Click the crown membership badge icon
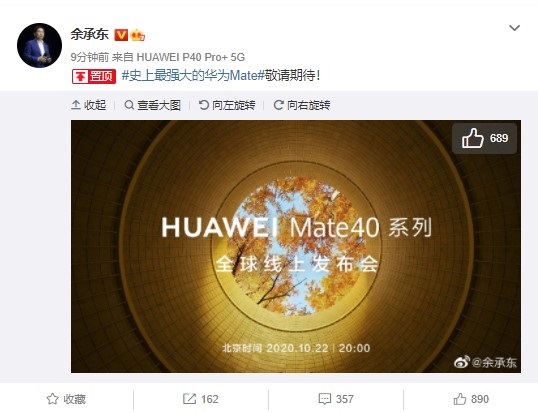 pos(137,35)
